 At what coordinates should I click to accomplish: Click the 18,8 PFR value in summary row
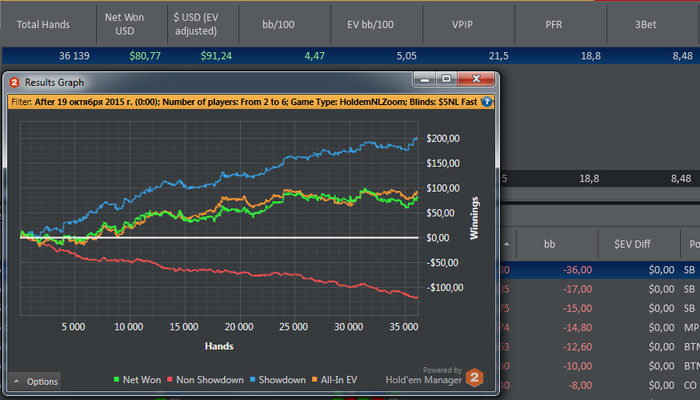pos(589,179)
